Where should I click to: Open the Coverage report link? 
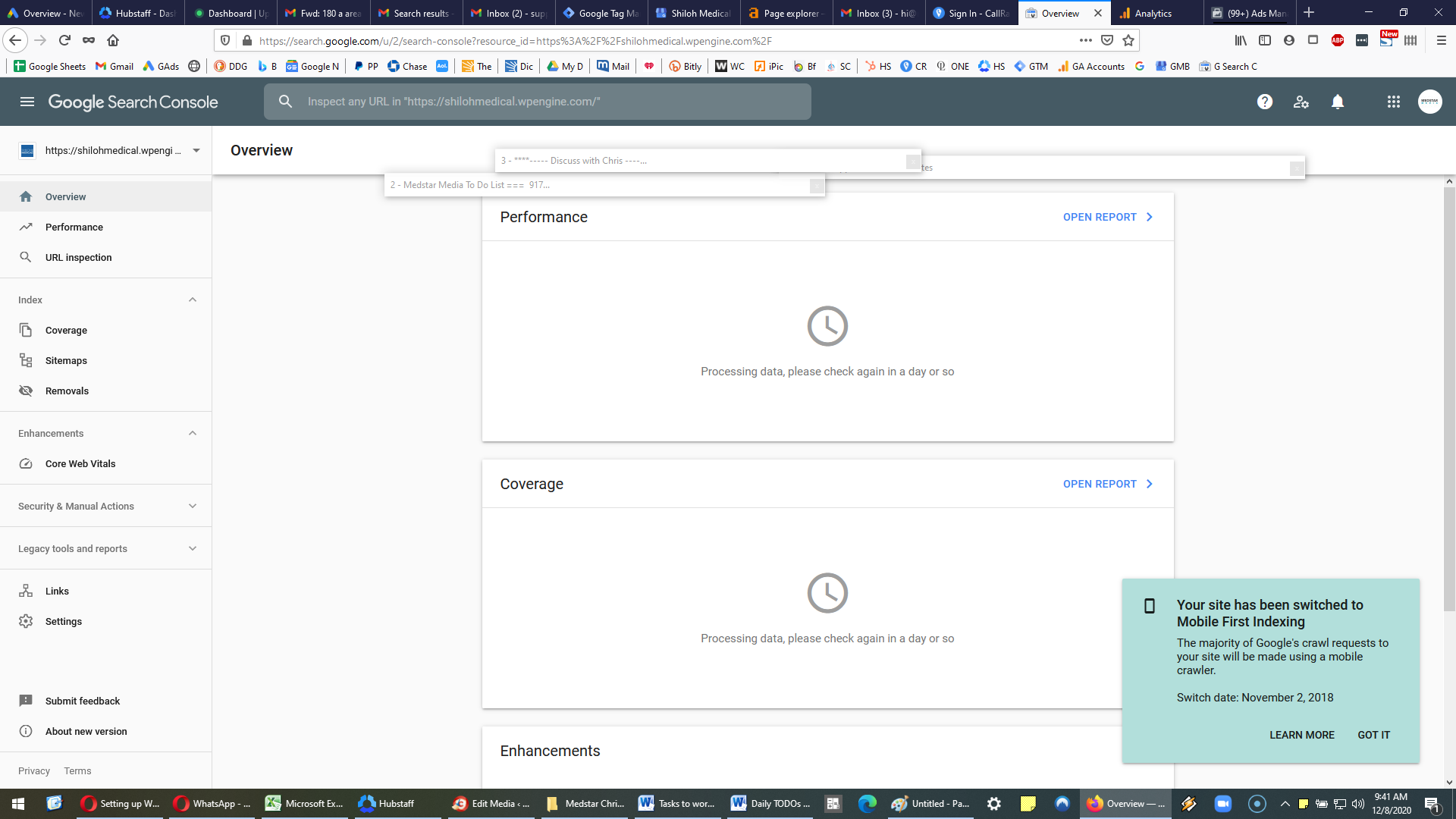coord(1108,484)
